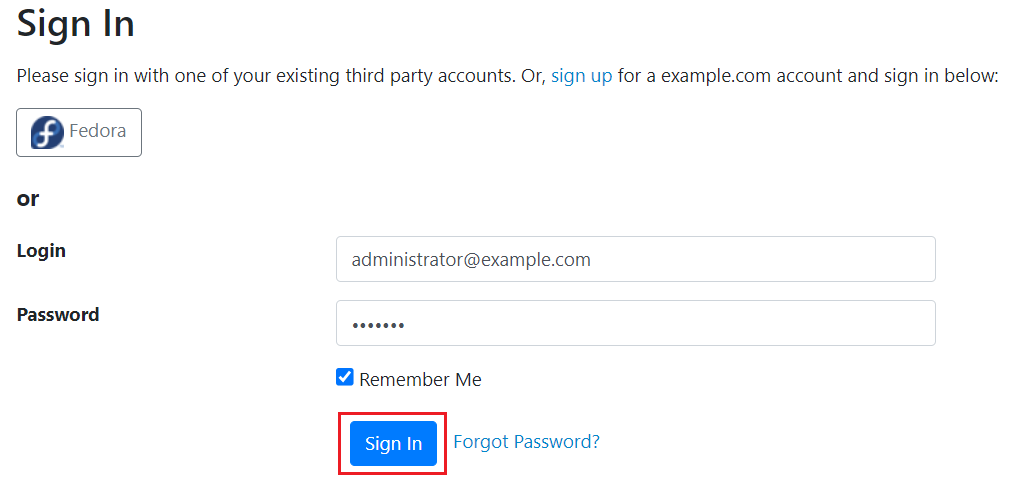Viewport: 1014px width, 482px height.
Task: Focus the Login email field
Action: click(635, 259)
